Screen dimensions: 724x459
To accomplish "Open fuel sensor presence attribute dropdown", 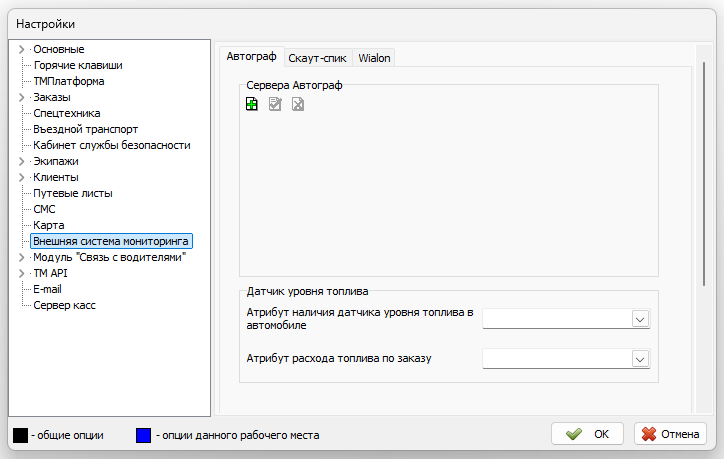I will point(640,319).
